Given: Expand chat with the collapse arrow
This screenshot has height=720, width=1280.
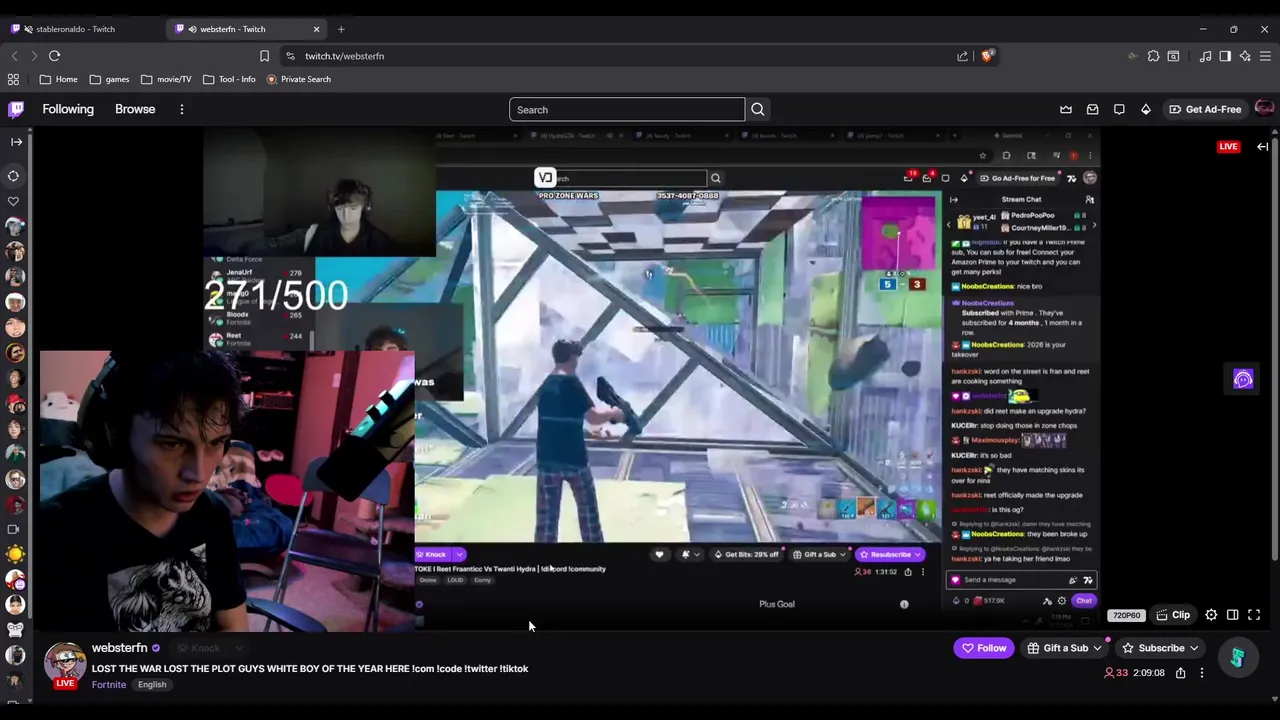Looking at the screenshot, I should click(1263, 147).
